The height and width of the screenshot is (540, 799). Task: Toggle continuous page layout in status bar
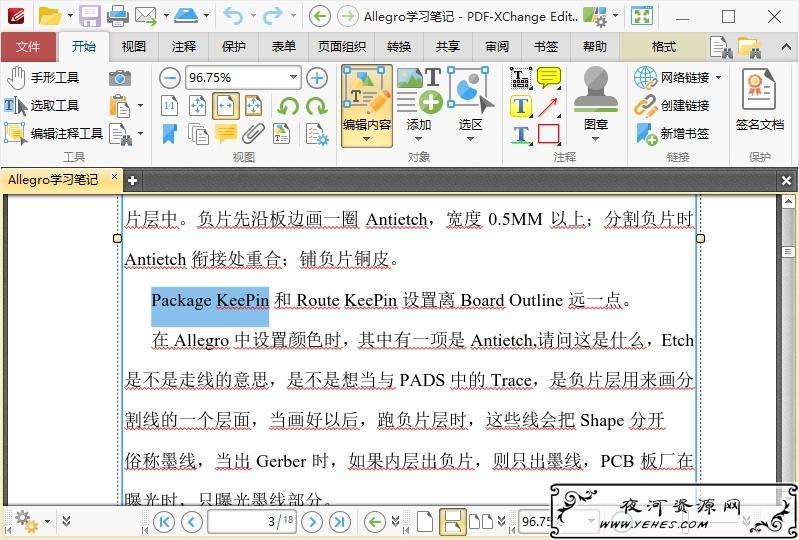pos(452,522)
